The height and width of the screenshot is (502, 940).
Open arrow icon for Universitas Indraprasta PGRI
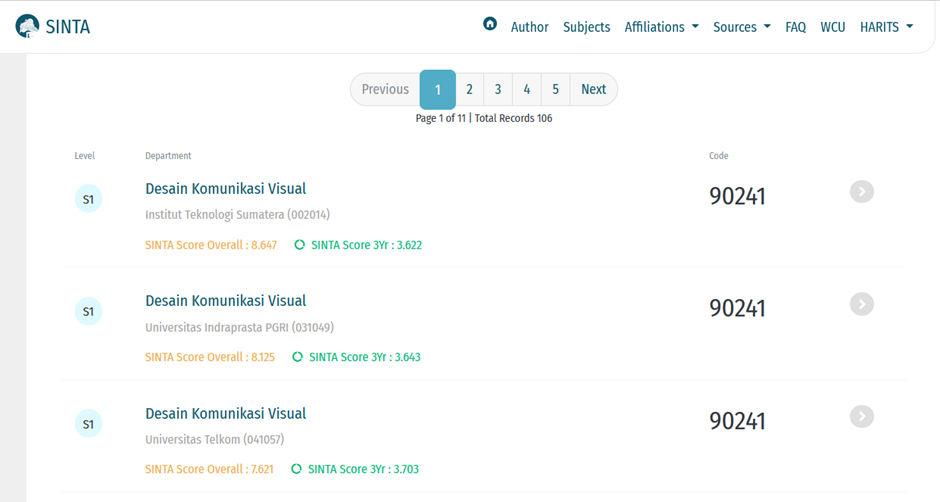[861, 304]
